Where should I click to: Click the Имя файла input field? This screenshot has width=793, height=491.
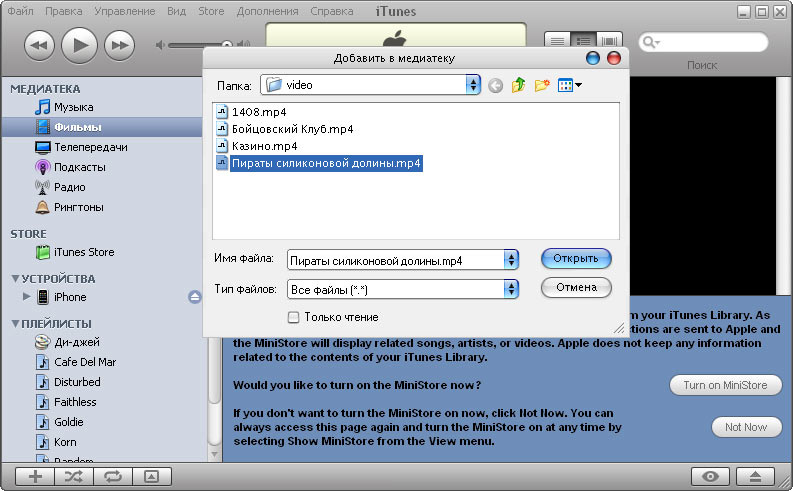[x=395, y=260]
